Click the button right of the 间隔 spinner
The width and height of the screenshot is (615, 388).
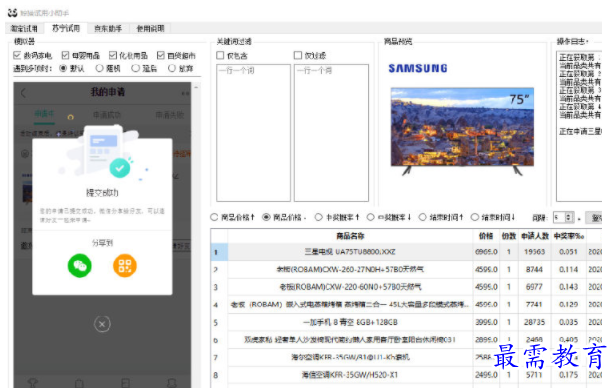594,217
